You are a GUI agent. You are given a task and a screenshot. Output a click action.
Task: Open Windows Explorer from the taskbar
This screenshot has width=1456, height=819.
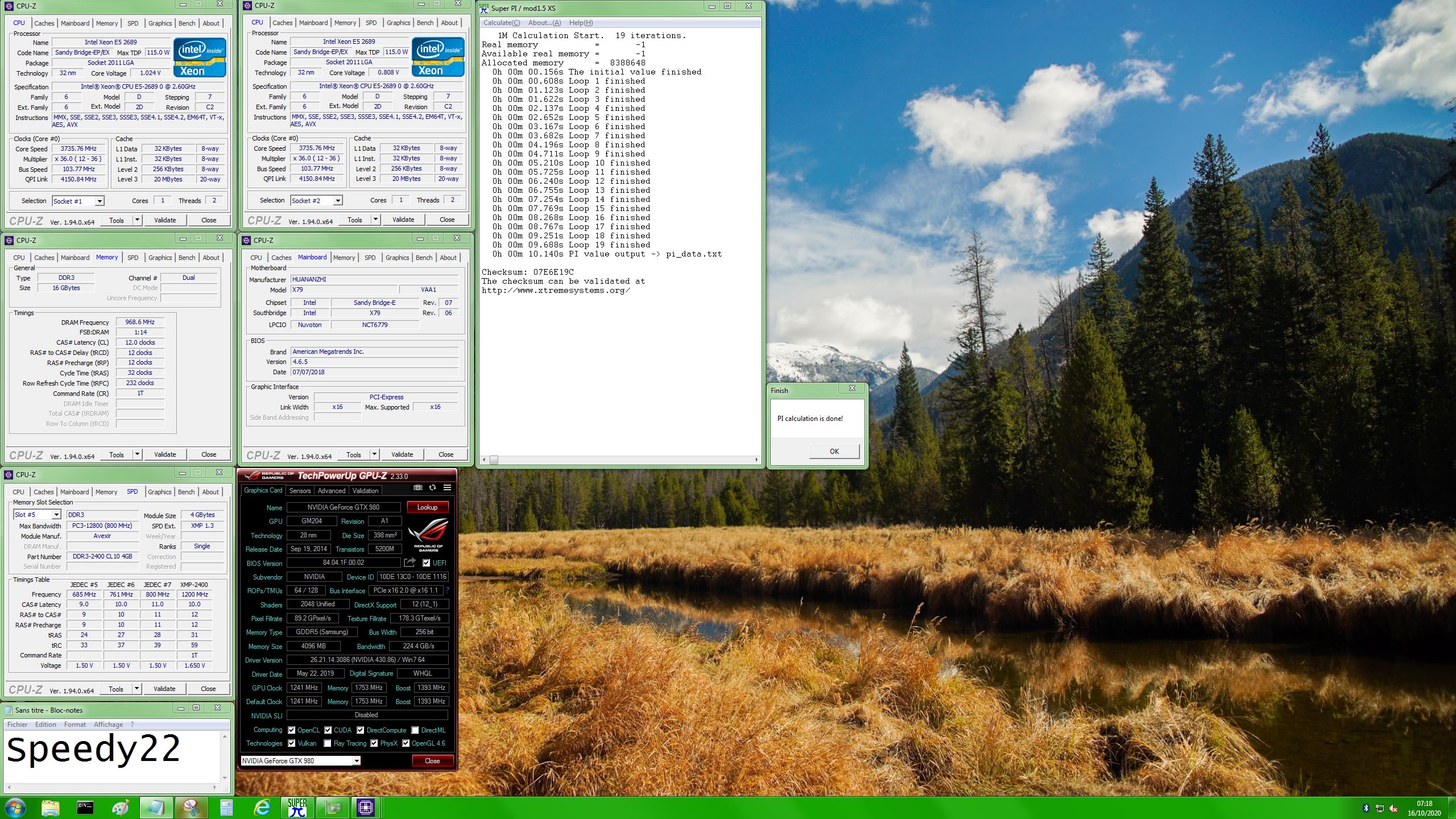pyautogui.click(x=50, y=808)
